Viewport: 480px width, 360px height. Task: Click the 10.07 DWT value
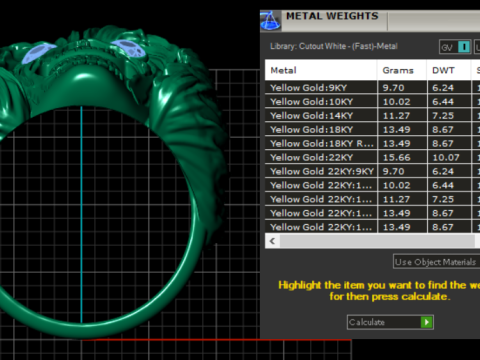[446, 157]
